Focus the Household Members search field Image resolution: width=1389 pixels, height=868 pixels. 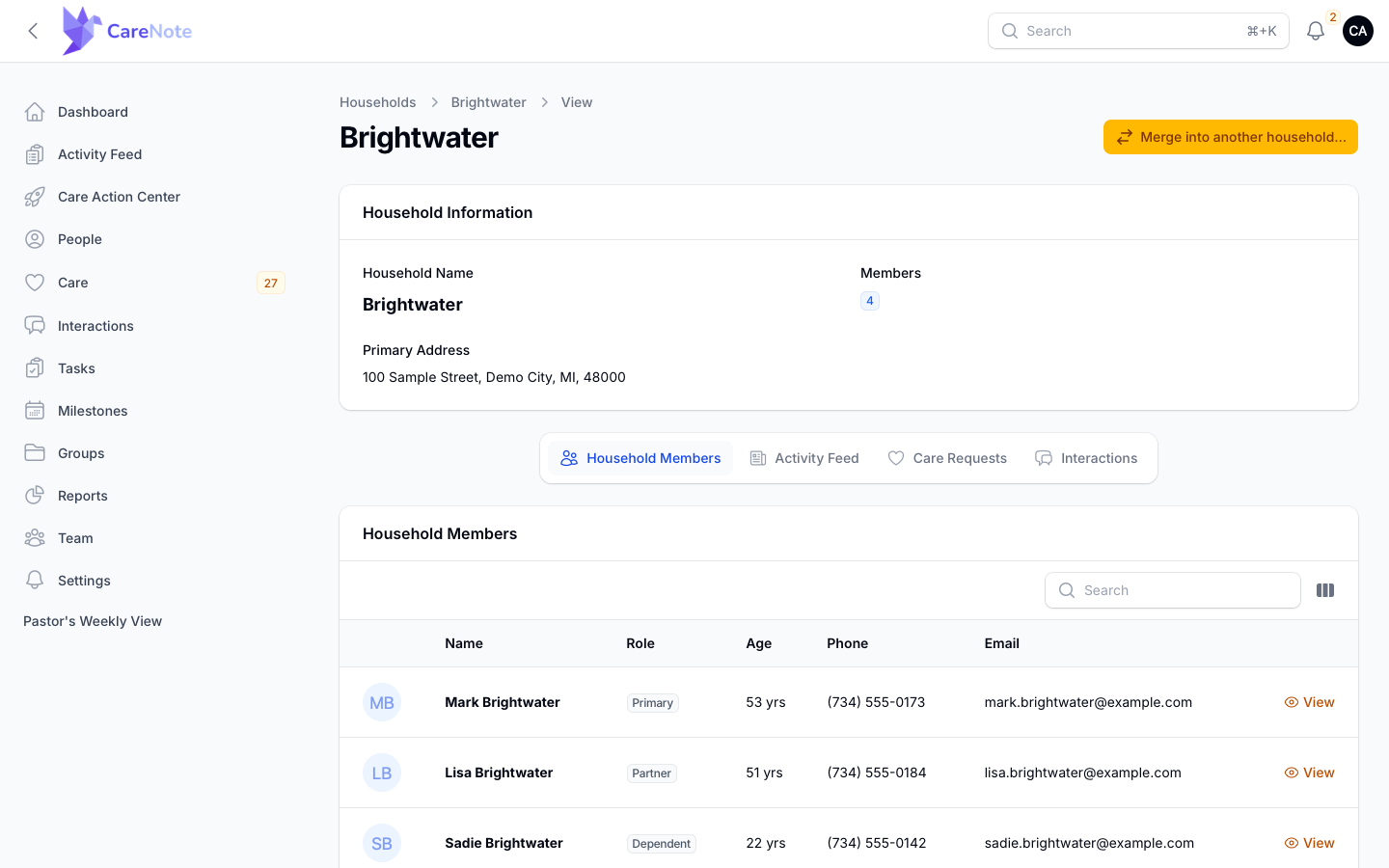pyautogui.click(x=1173, y=590)
